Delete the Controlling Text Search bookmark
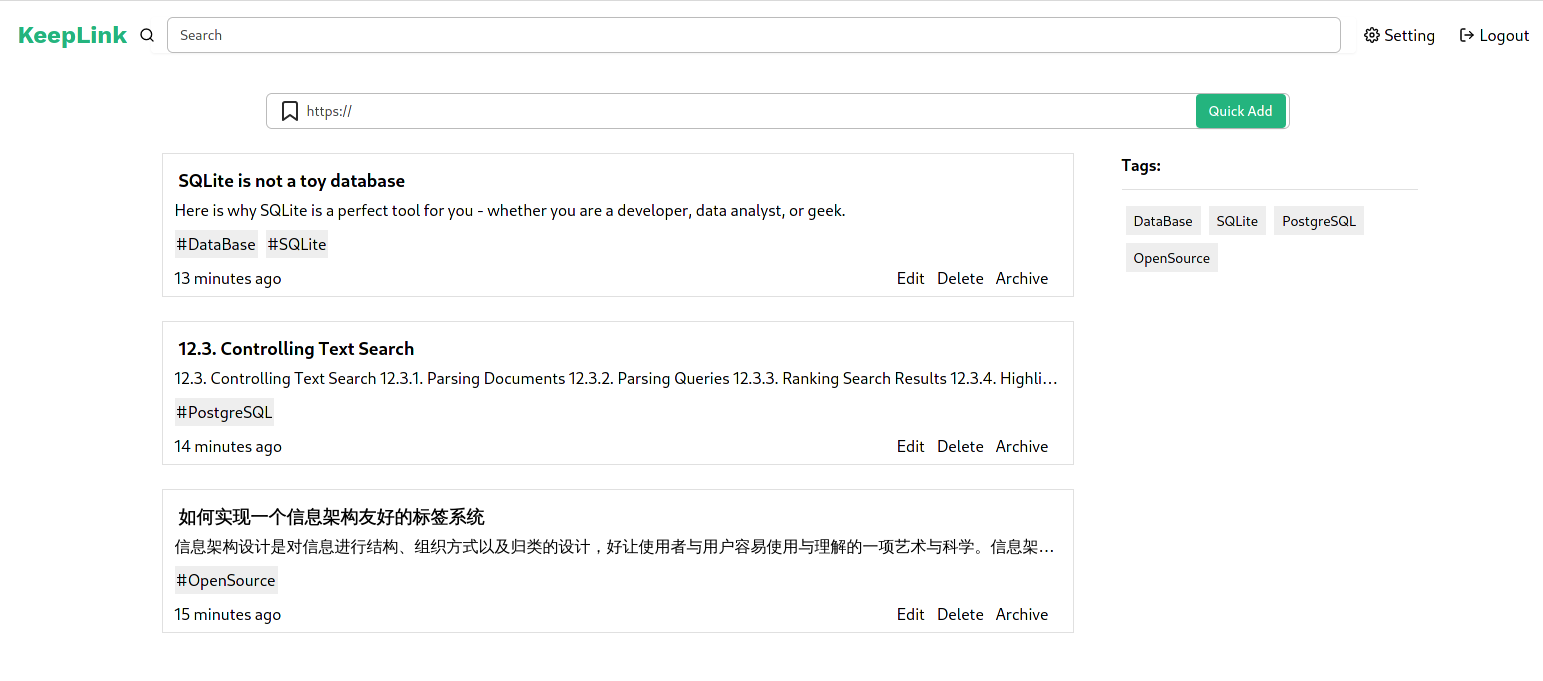This screenshot has width=1543, height=681. [960, 446]
